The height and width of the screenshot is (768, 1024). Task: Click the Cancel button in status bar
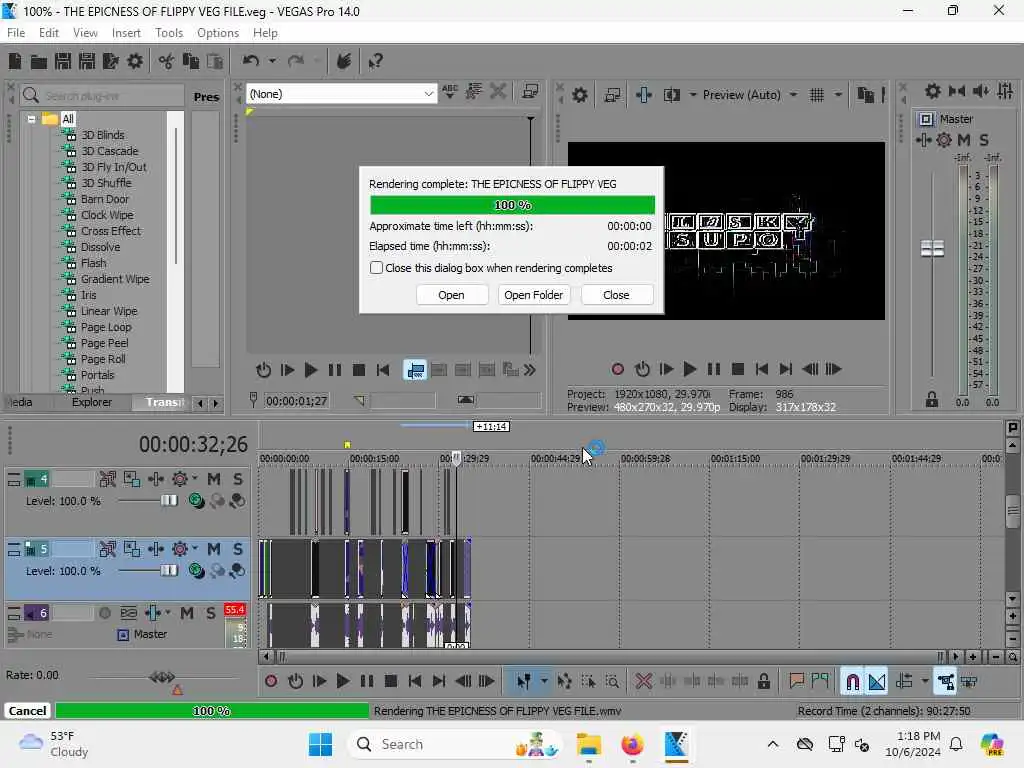point(27,711)
